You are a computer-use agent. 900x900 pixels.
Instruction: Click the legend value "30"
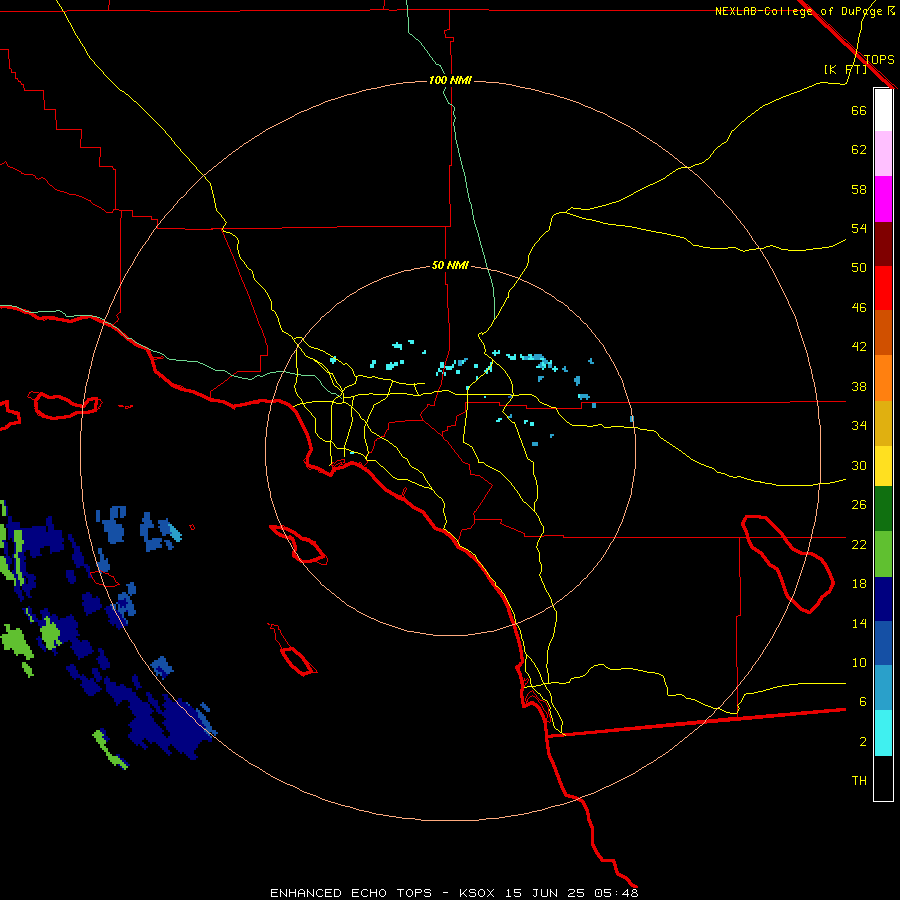tap(859, 465)
